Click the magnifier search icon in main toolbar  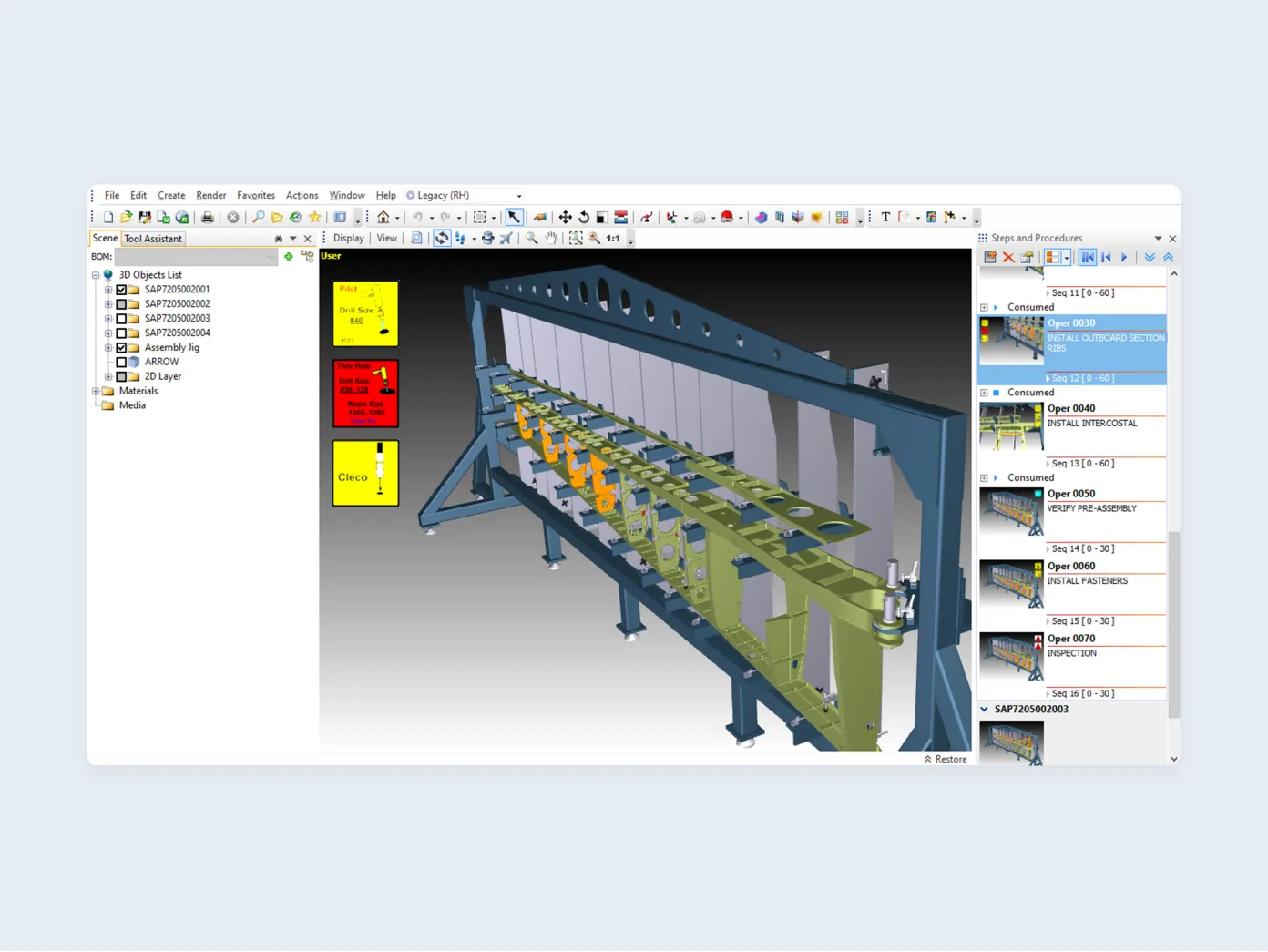click(x=259, y=218)
